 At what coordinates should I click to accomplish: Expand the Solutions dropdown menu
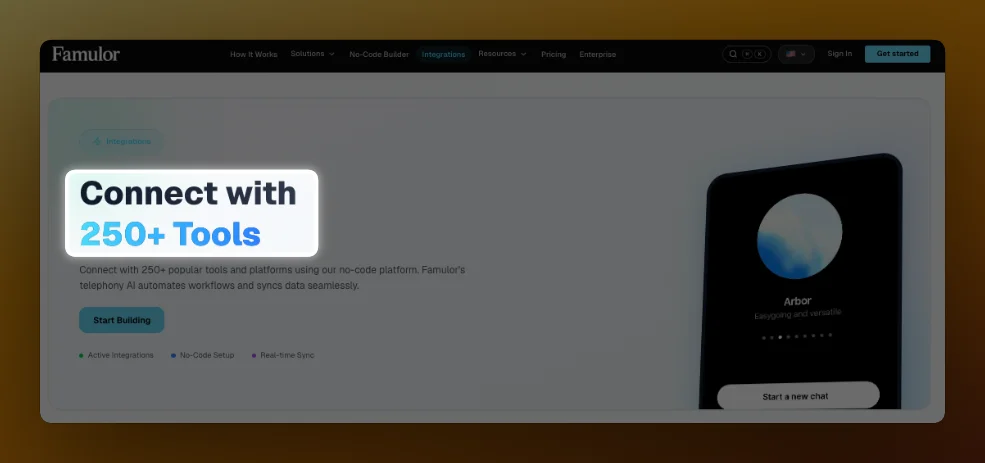pyautogui.click(x=313, y=54)
